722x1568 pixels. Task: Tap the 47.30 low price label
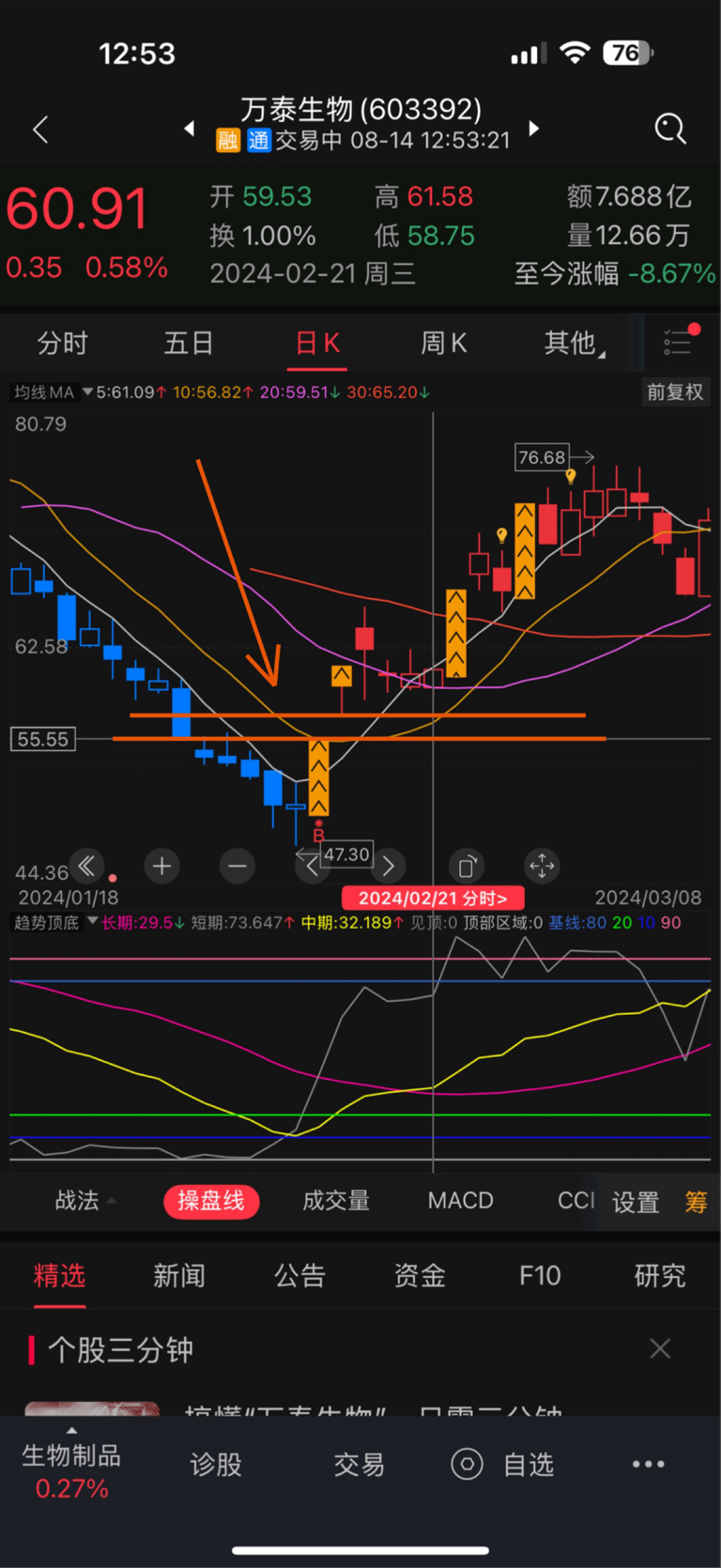[x=346, y=854]
